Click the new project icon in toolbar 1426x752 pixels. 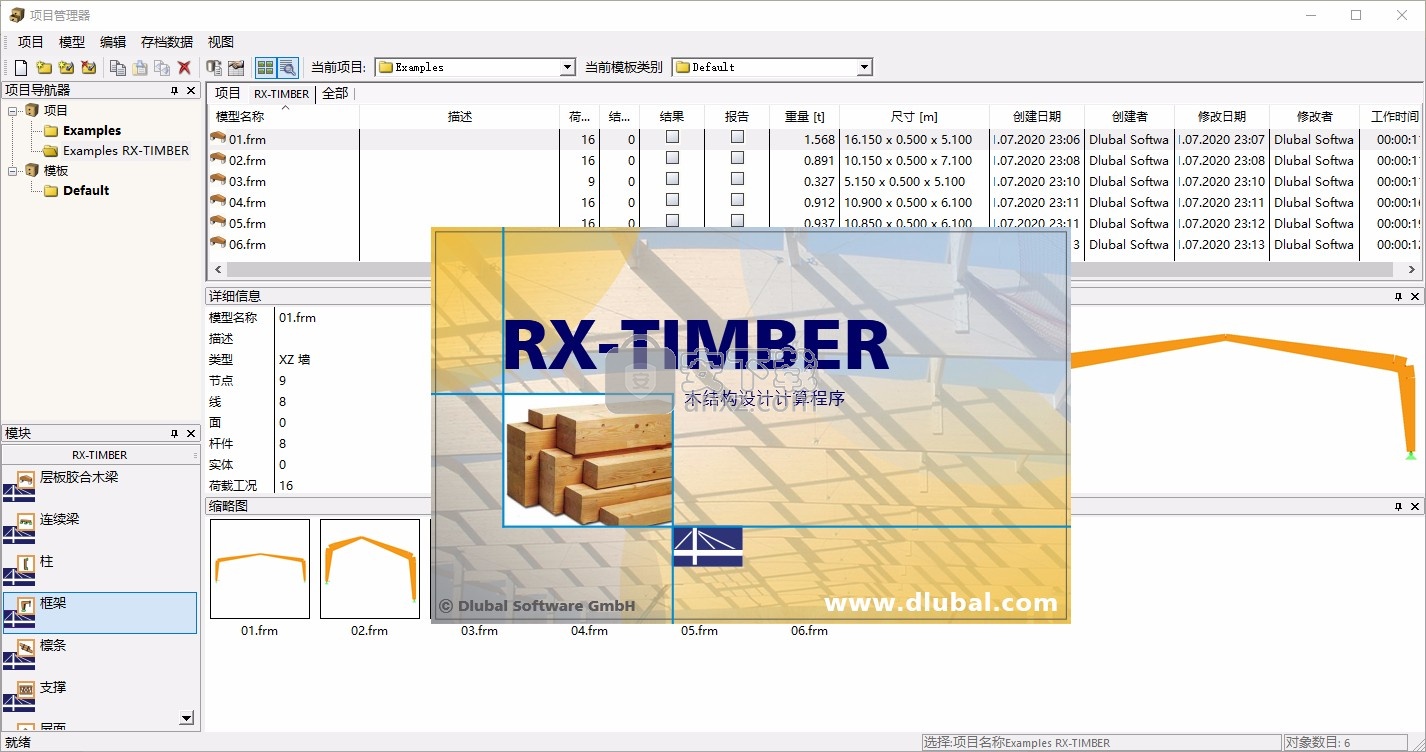(20, 68)
